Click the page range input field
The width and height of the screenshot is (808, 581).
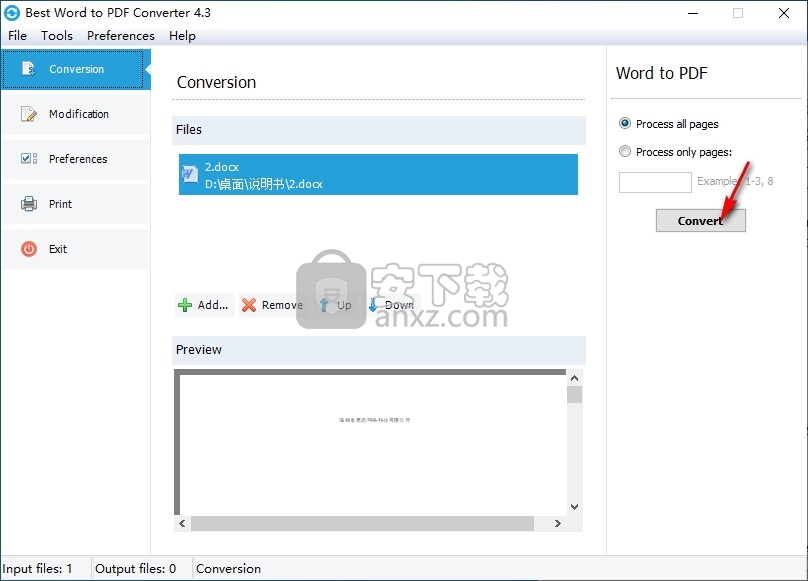click(655, 182)
